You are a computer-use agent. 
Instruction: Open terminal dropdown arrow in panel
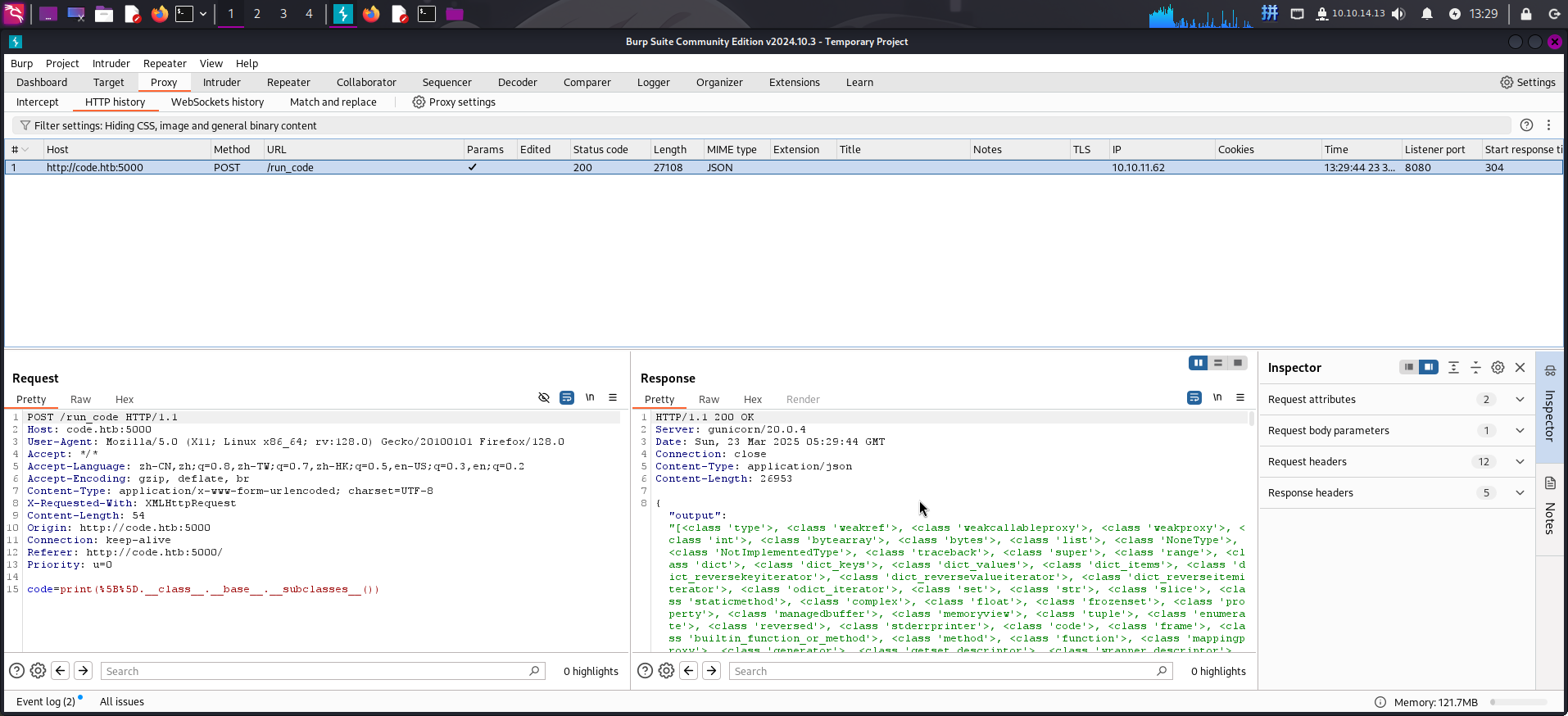pyautogui.click(x=203, y=14)
